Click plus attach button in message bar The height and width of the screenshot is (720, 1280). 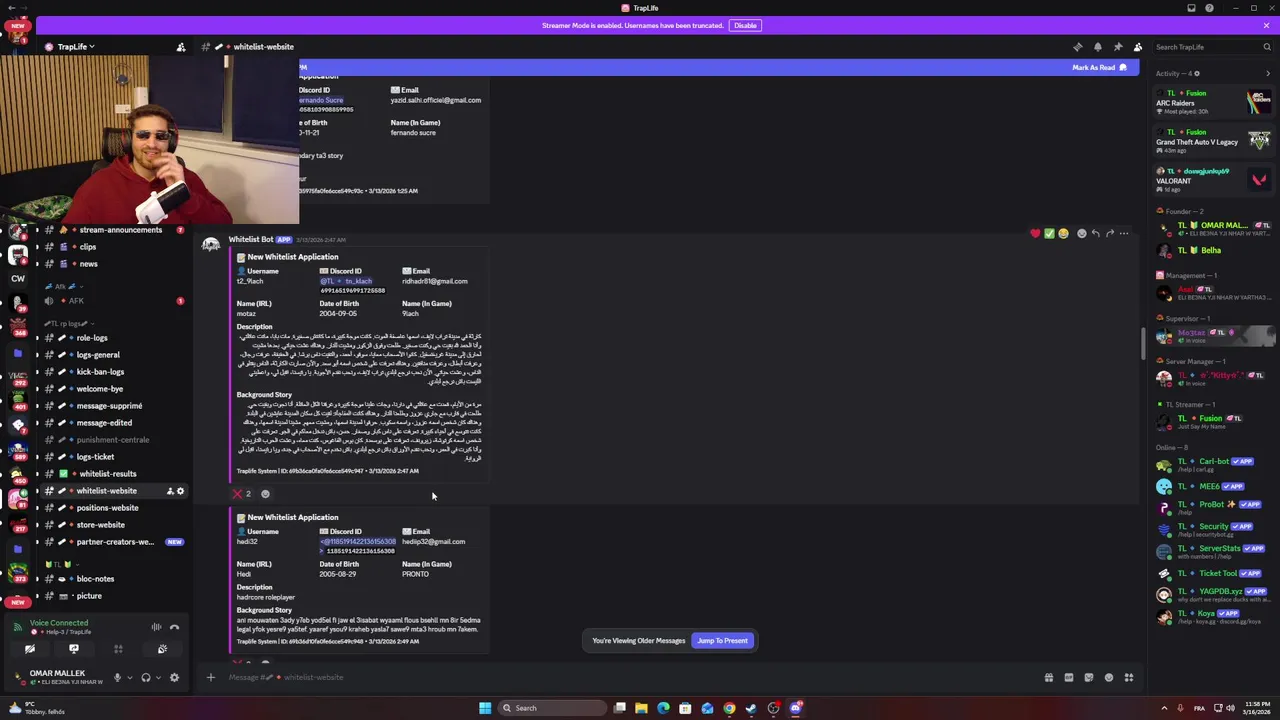[x=211, y=678]
